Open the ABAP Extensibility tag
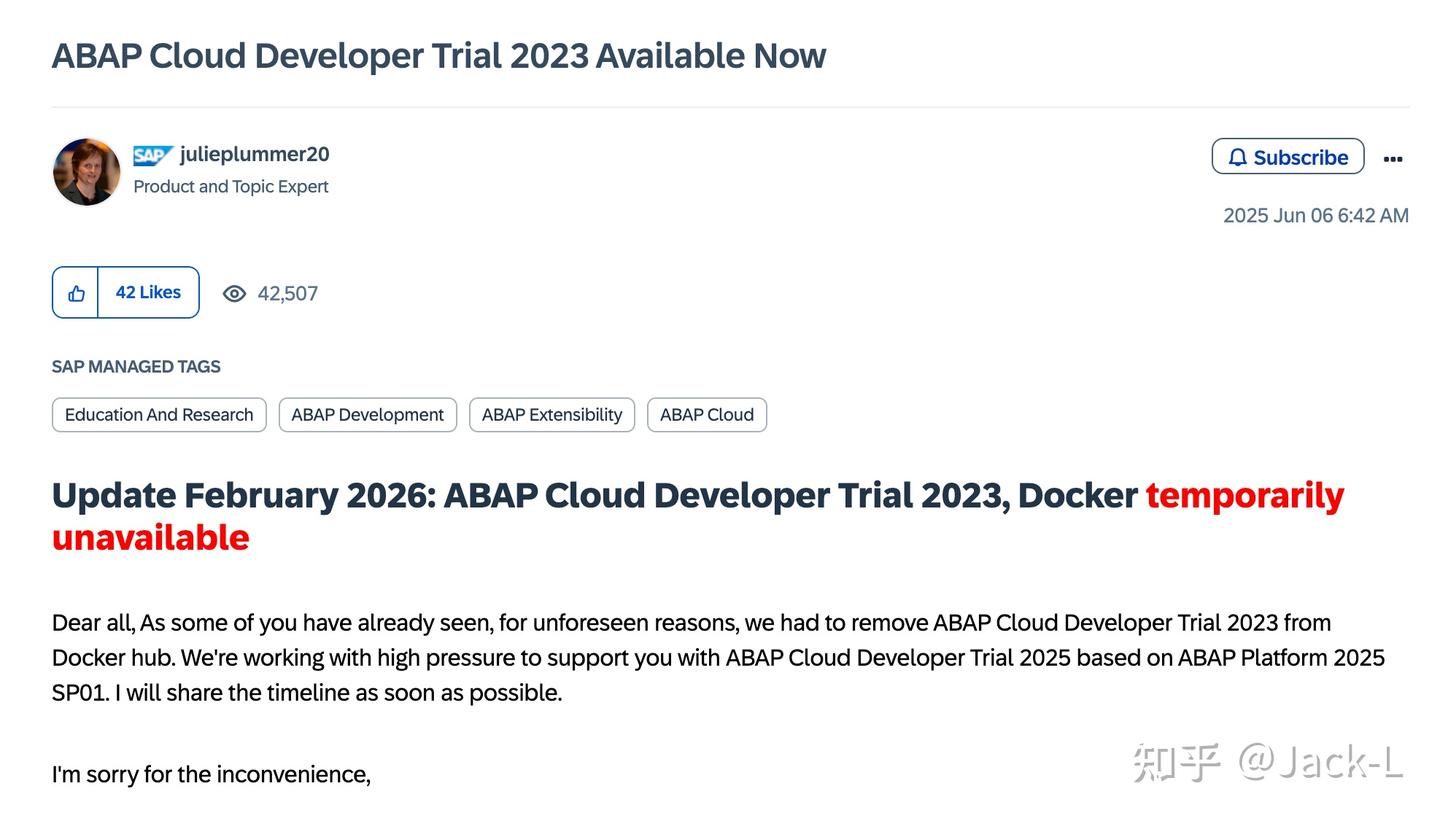This screenshot has width=1440, height=821. click(x=552, y=415)
